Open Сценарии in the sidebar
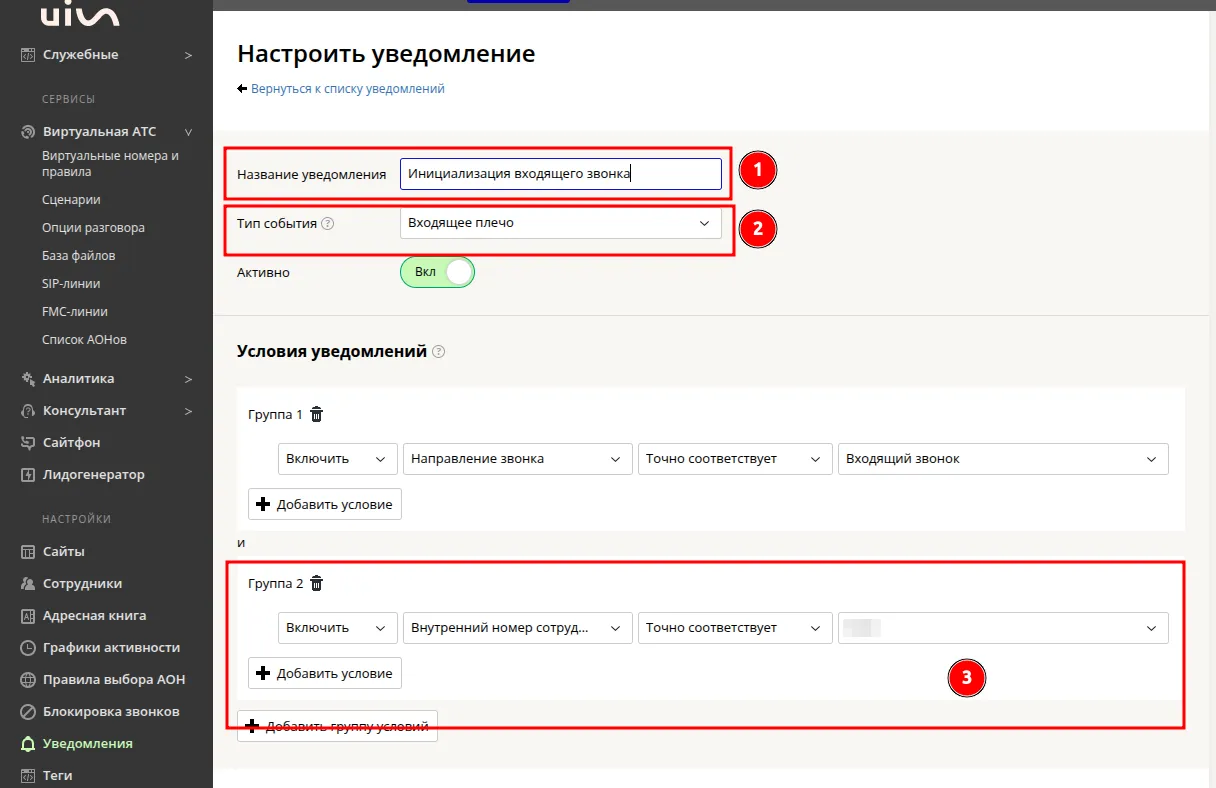 click(71, 200)
